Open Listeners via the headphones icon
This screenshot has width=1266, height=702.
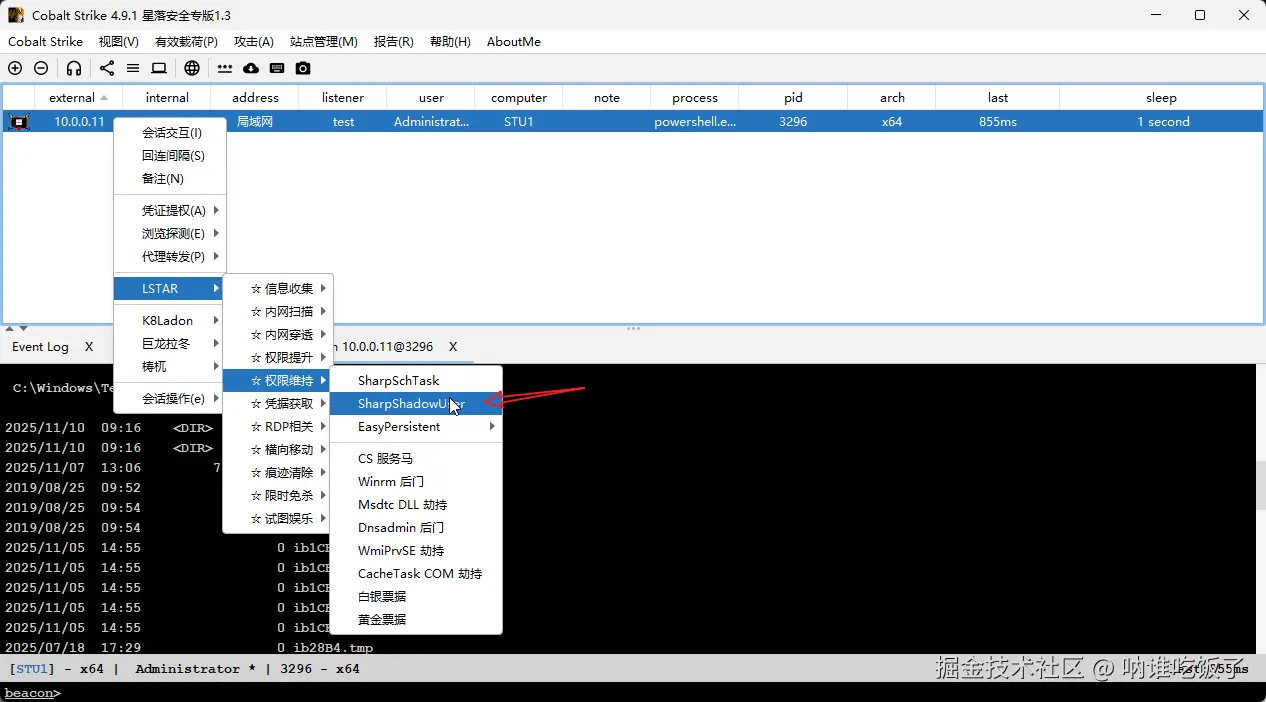click(74, 68)
